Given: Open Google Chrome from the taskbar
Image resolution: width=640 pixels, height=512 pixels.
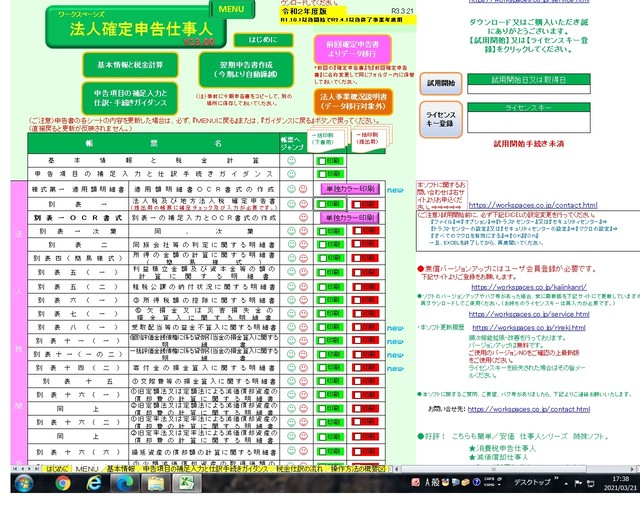Looking at the screenshot, I should (x=63, y=483).
